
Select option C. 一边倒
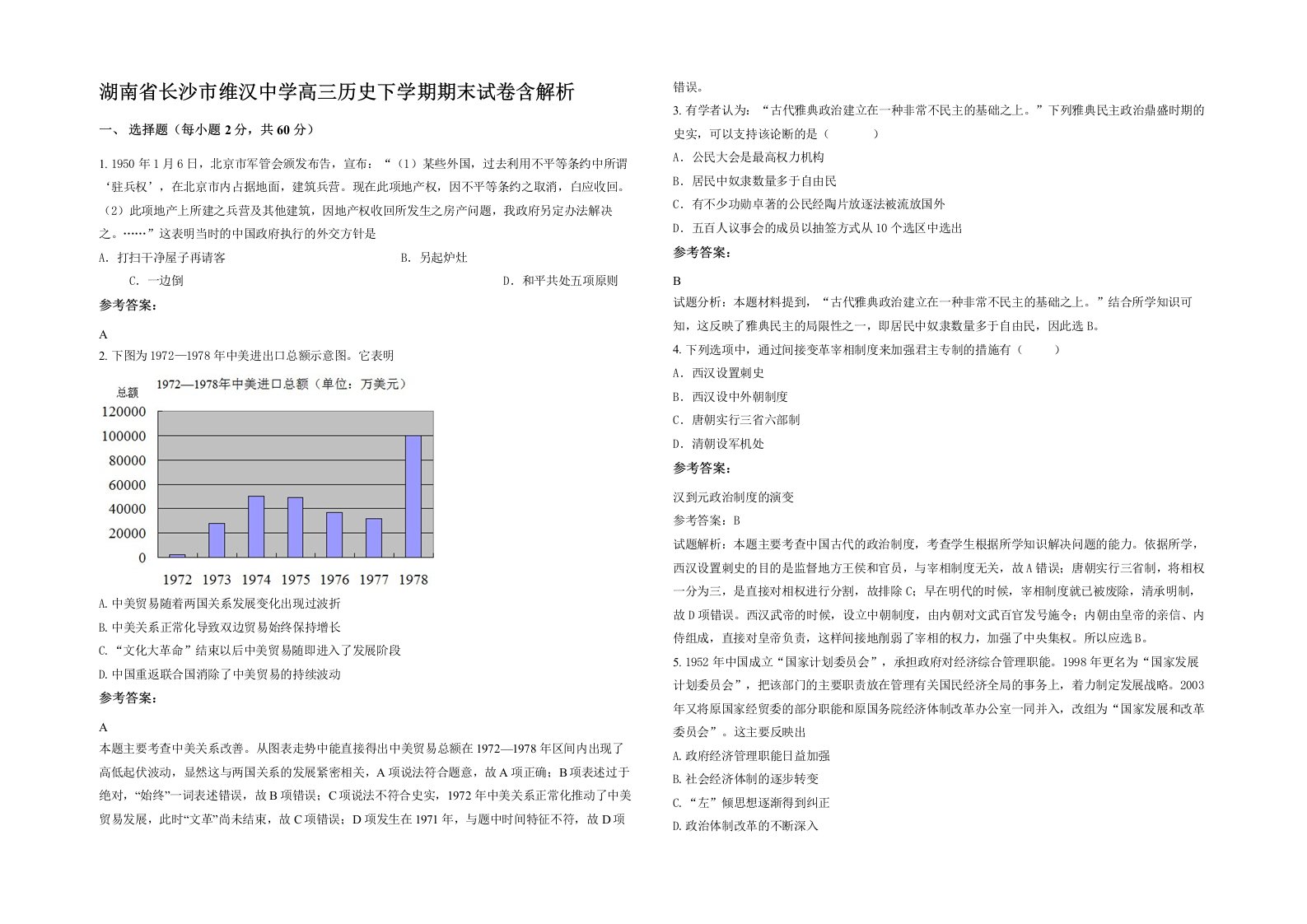click(x=156, y=281)
